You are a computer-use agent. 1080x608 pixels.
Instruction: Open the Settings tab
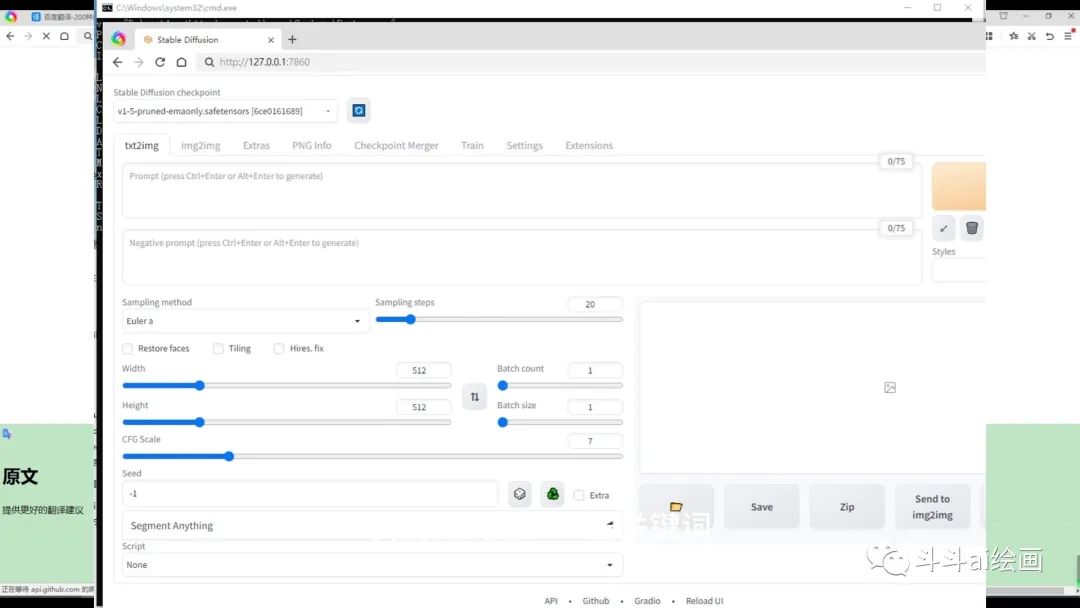pyautogui.click(x=524, y=145)
